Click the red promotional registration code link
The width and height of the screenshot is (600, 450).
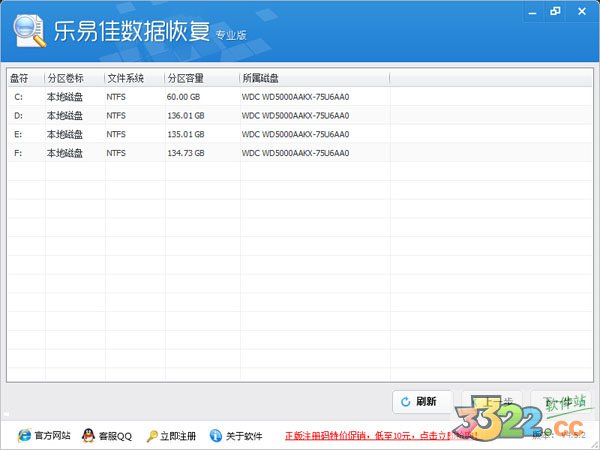[381, 436]
